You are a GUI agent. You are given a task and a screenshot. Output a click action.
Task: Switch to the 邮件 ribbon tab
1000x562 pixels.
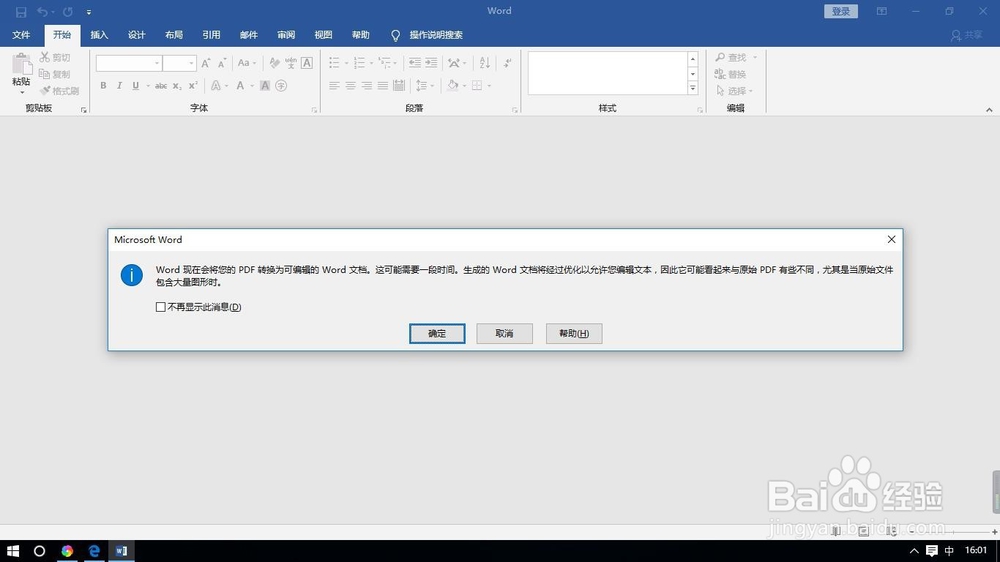point(249,35)
